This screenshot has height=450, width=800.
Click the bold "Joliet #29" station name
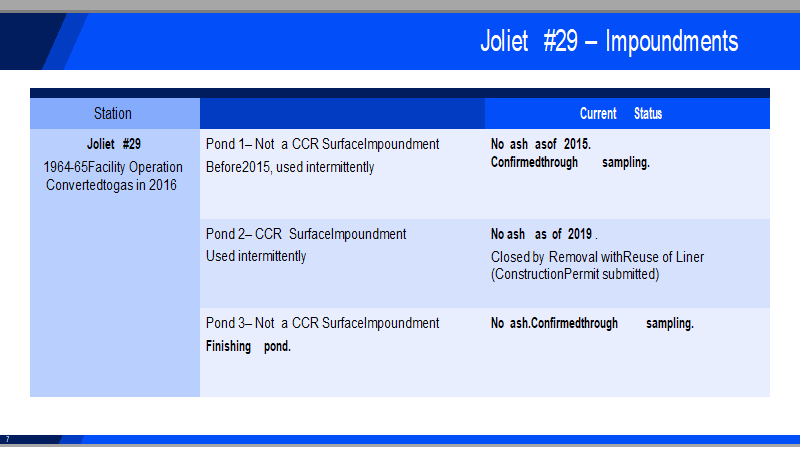click(x=113, y=144)
